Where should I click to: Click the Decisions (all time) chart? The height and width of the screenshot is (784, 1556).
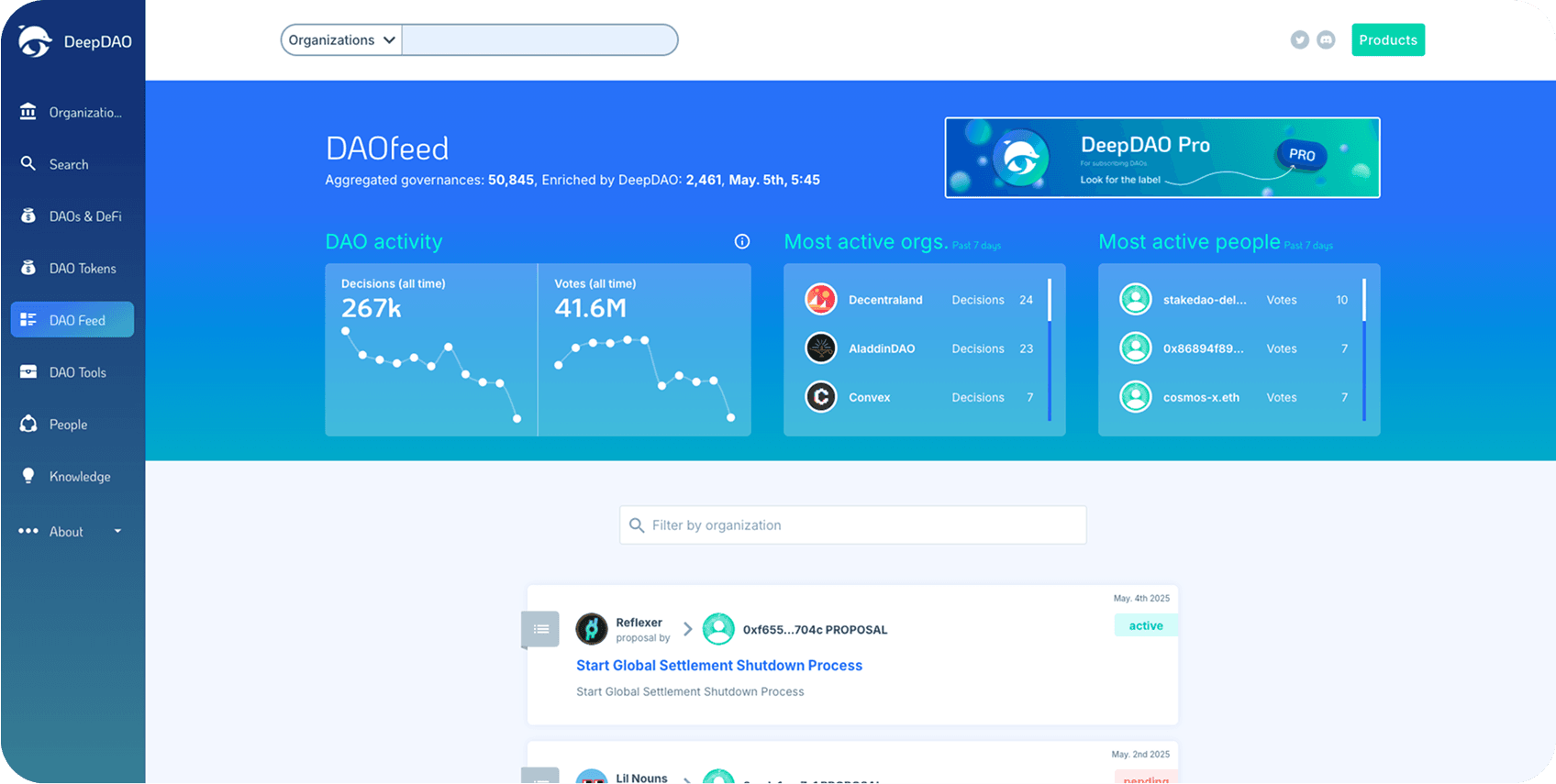click(x=431, y=374)
